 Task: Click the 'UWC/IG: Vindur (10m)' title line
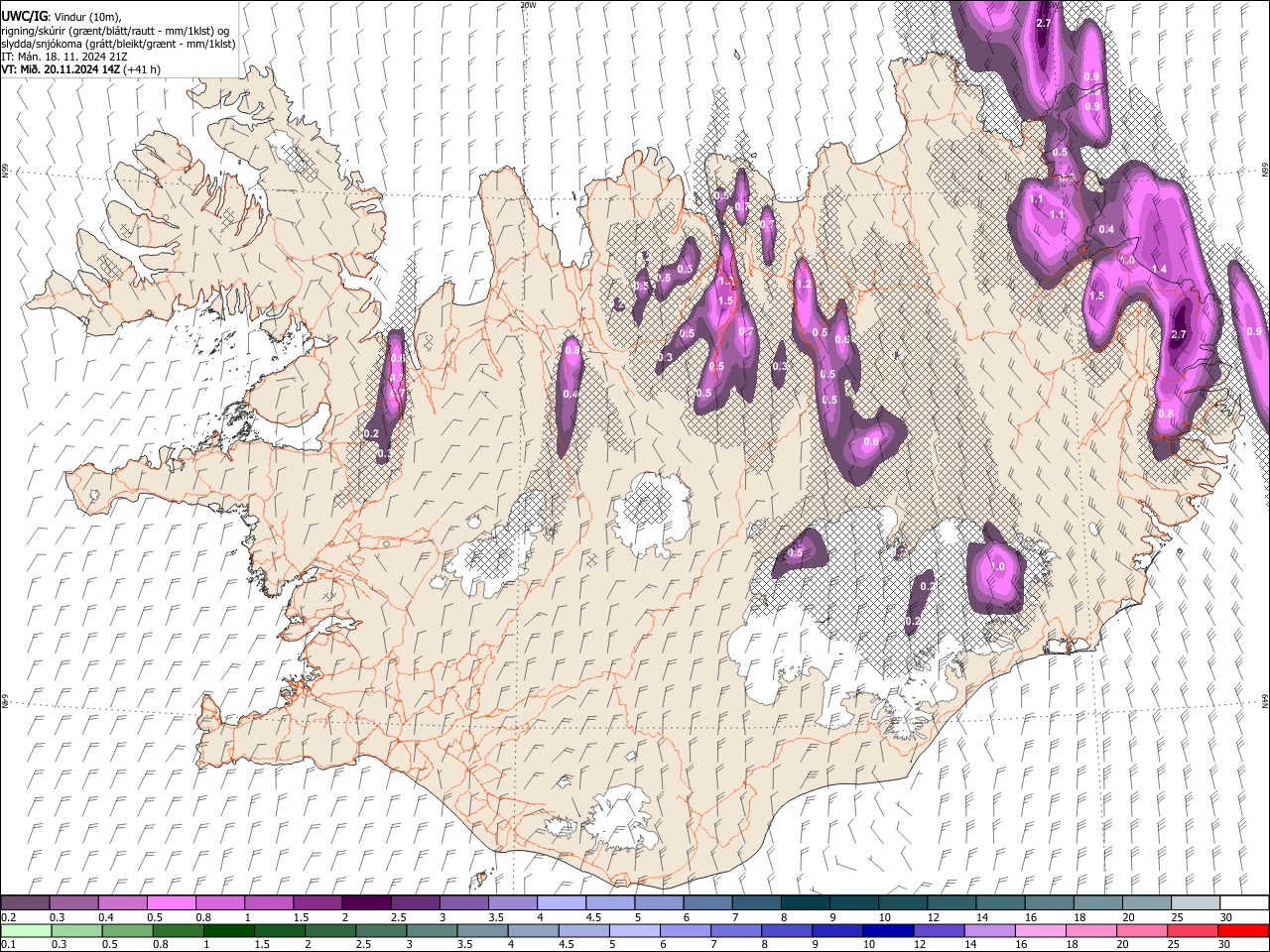pyautogui.click(x=62, y=16)
